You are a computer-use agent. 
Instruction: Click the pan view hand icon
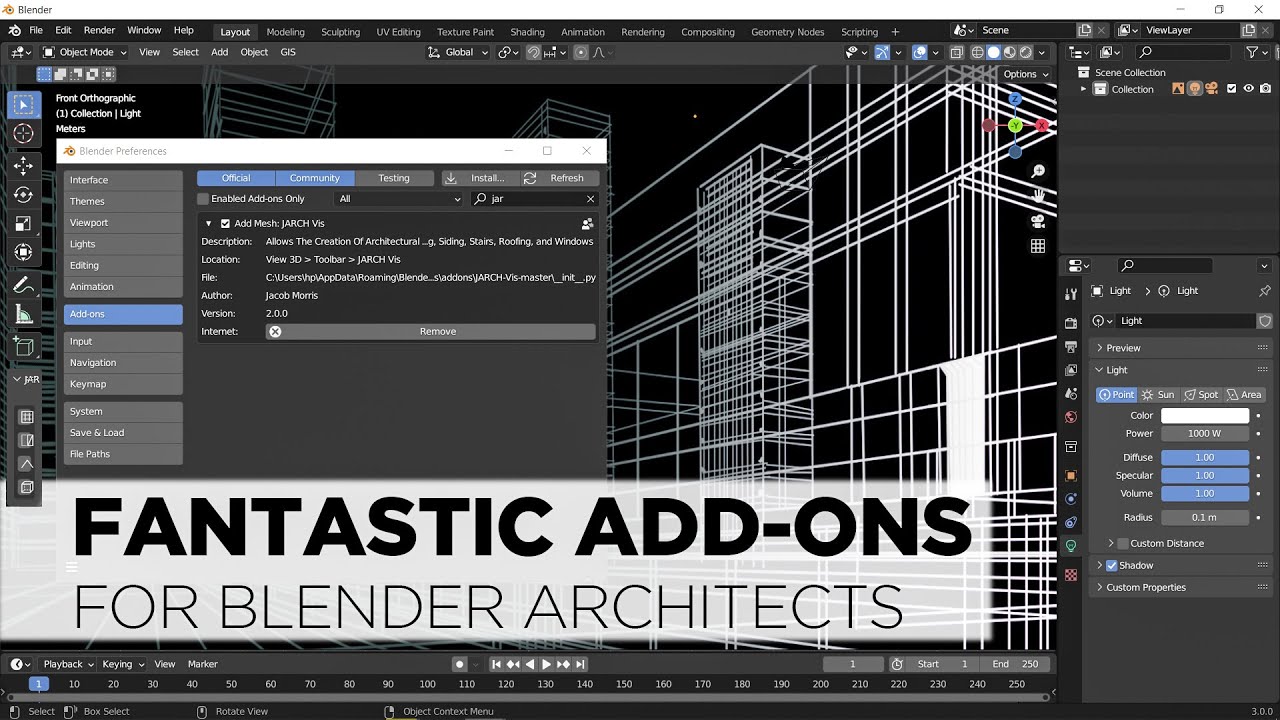point(1038,196)
